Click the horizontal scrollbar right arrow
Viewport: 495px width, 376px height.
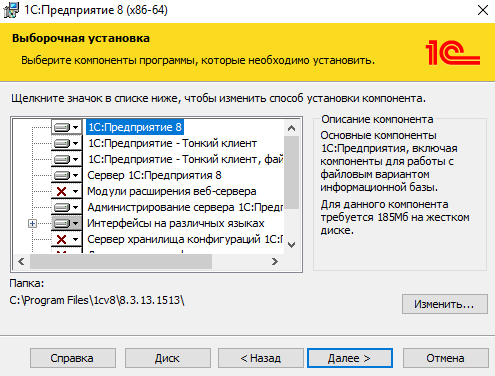click(275, 262)
